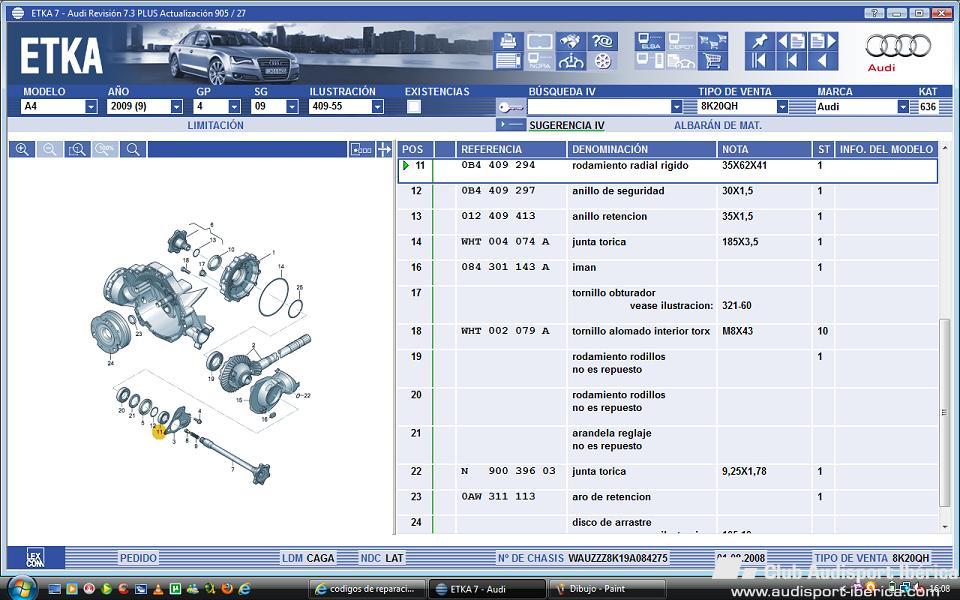This screenshot has height=600, width=960.
Task: Click the Limitación label
Action: (216, 126)
